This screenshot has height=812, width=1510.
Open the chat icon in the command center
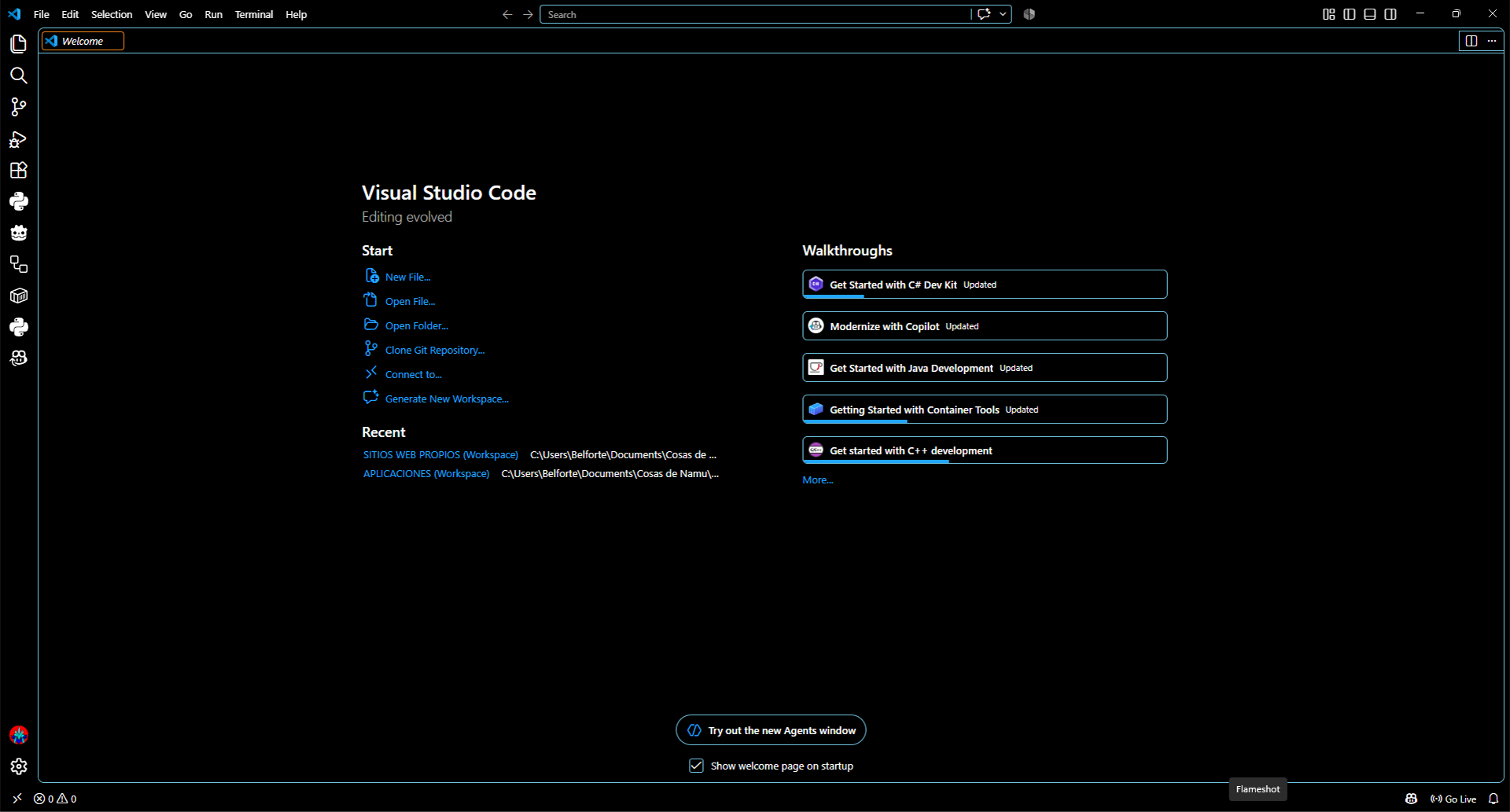tap(983, 14)
